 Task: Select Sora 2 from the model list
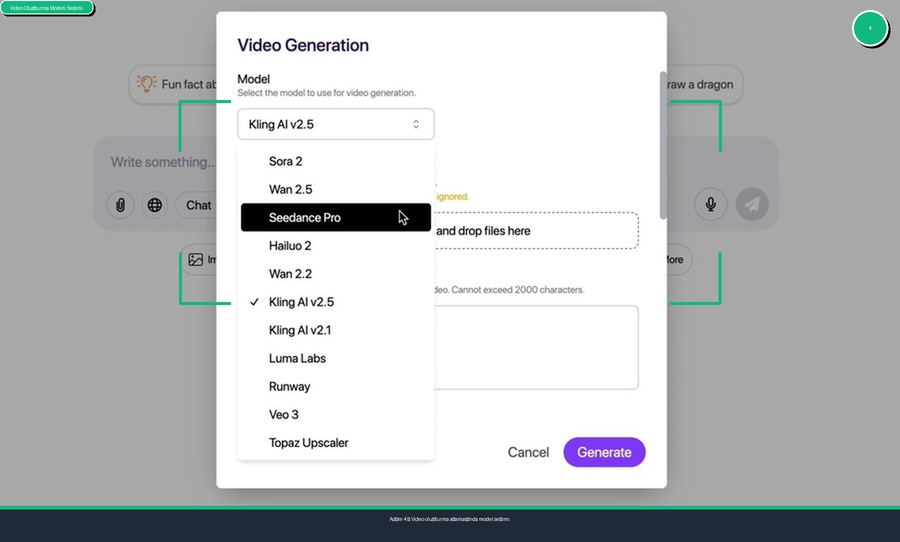[x=285, y=161]
